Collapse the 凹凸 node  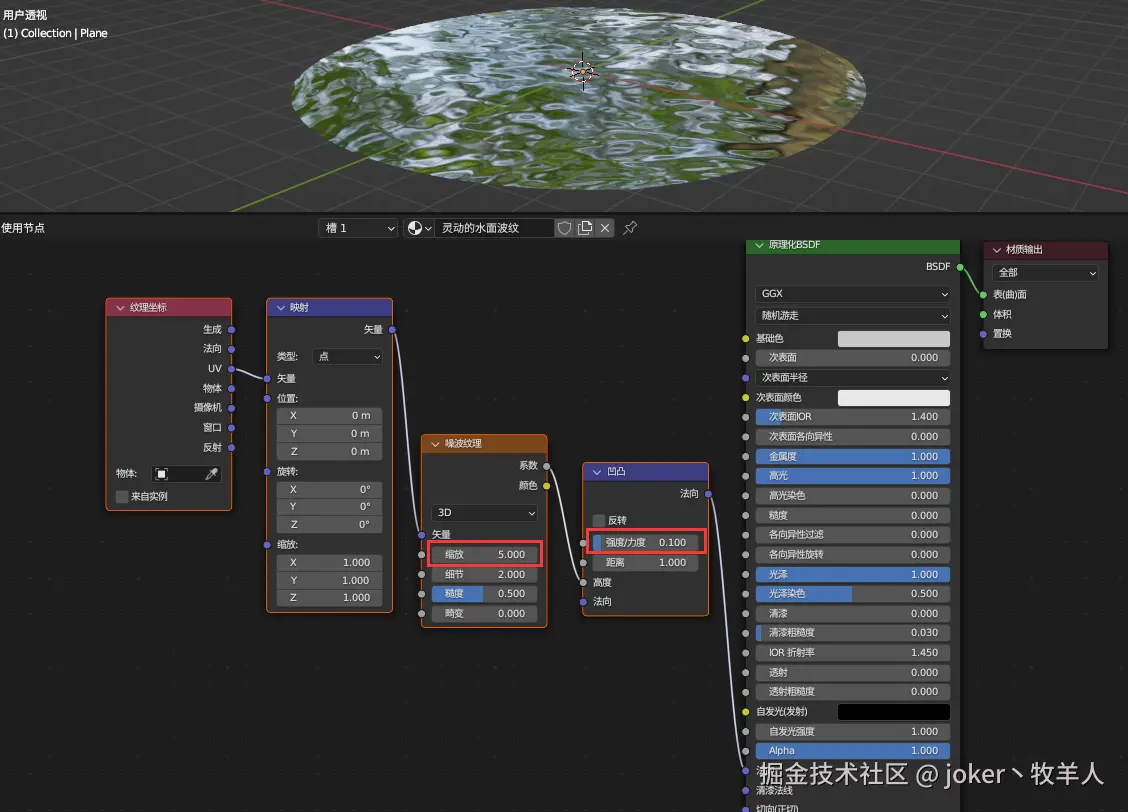click(x=596, y=472)
